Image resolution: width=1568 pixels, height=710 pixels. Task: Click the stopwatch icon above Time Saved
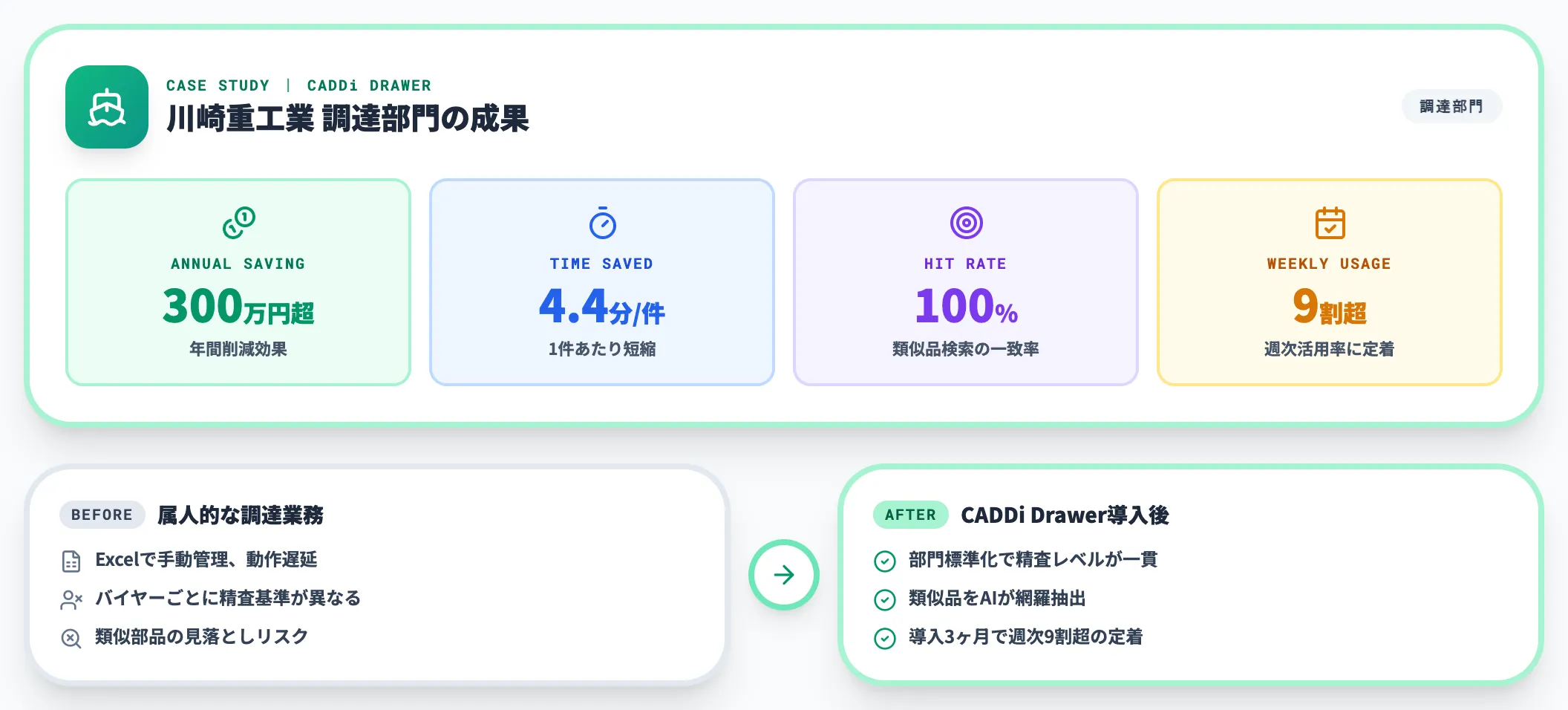click(x=602, y=223)
